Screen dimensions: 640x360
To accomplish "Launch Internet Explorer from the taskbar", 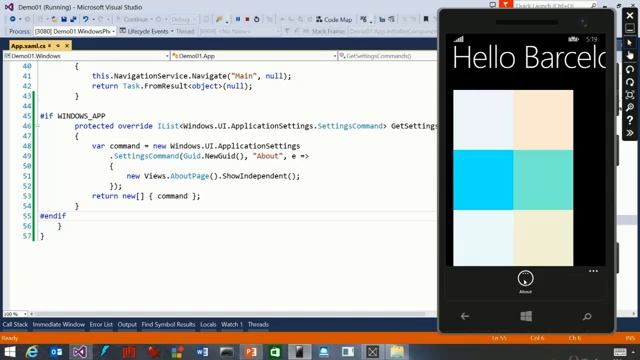I will pyautogui.click(x=32, y=352).
